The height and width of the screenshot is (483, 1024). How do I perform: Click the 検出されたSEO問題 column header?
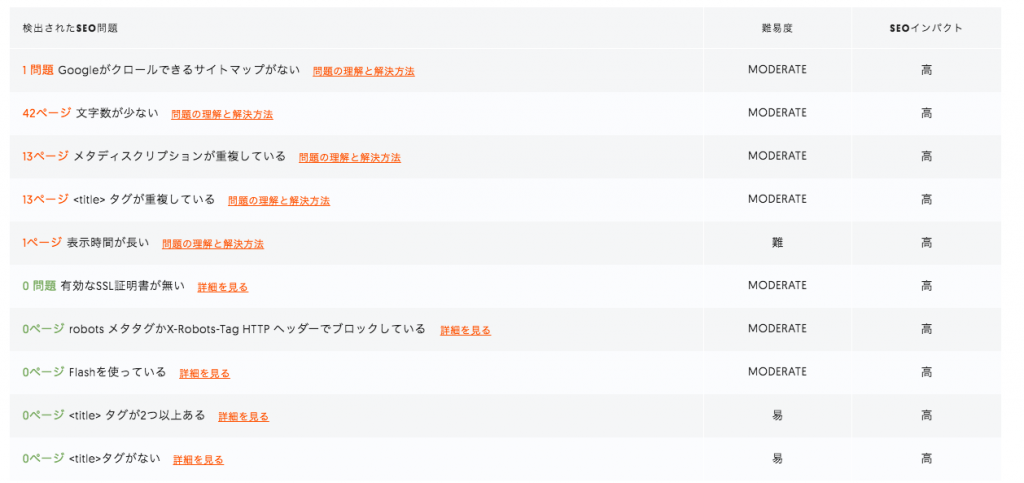pyautogui.click(x=70, y=28)
